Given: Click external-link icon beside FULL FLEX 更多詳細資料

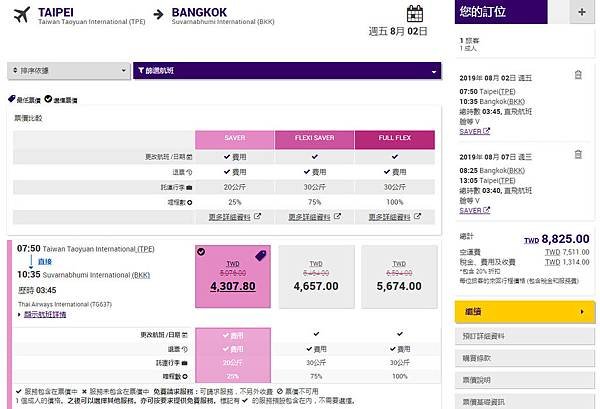Looking at the screenshot, I should (417, 217).
